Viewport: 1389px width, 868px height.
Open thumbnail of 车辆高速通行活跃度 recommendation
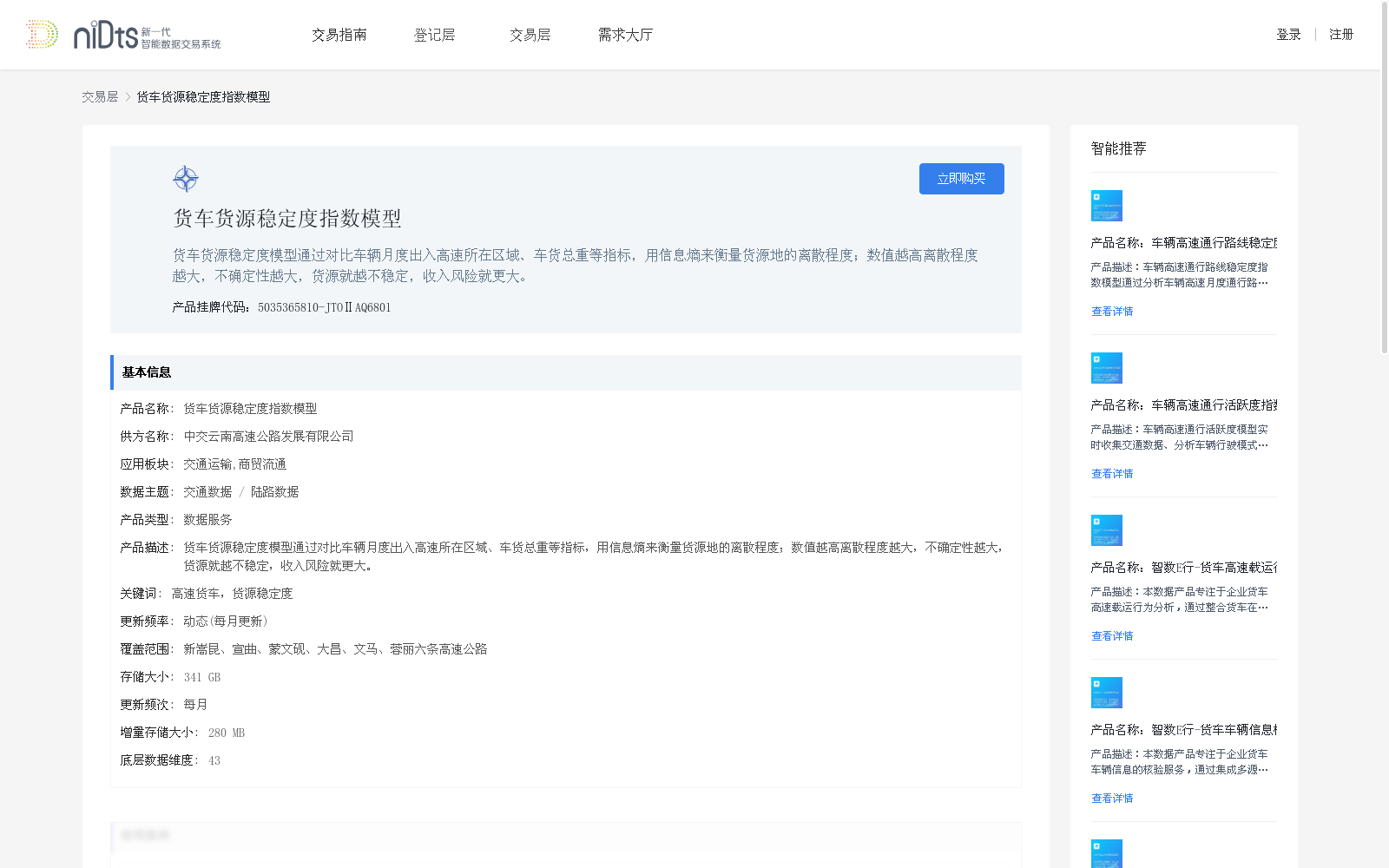pyautogui.click(x=1107, y=368)
